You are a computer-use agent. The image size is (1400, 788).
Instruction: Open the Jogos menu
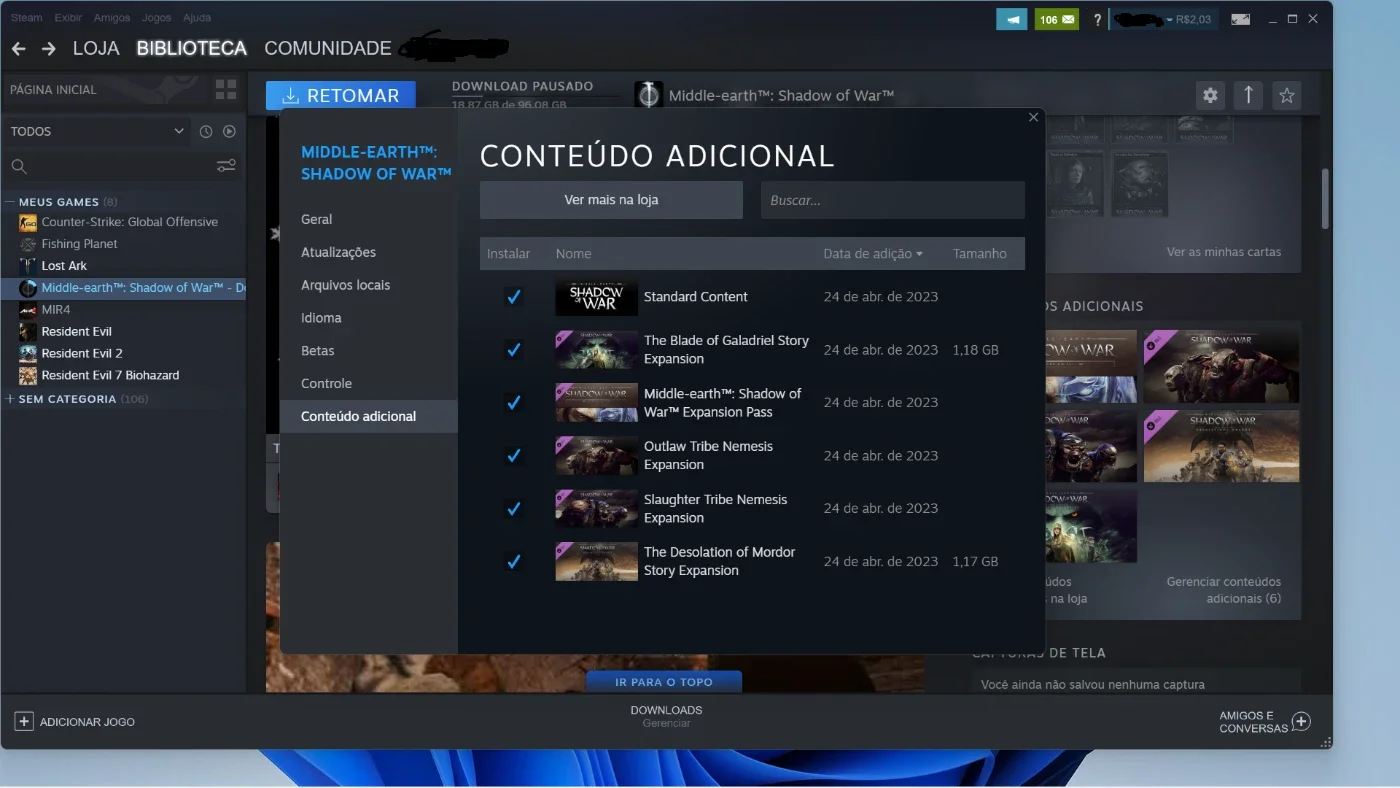(x=156, y=18)
